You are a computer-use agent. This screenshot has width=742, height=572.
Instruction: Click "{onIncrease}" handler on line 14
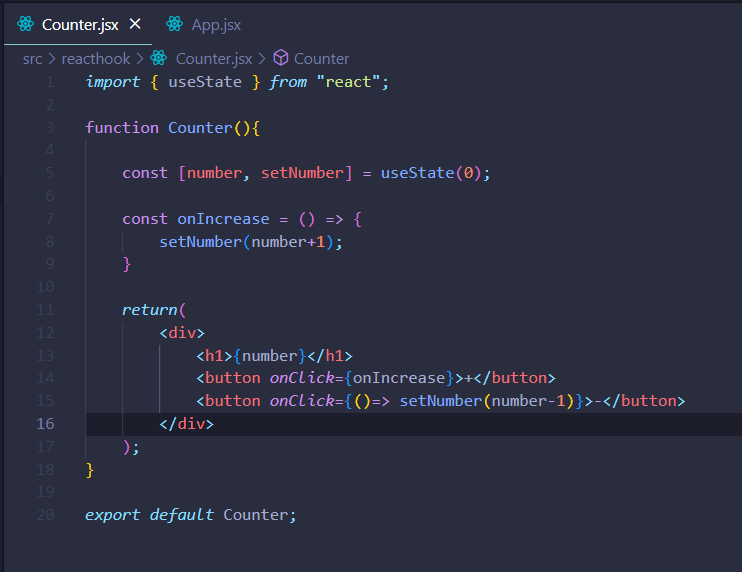[399, 378]
